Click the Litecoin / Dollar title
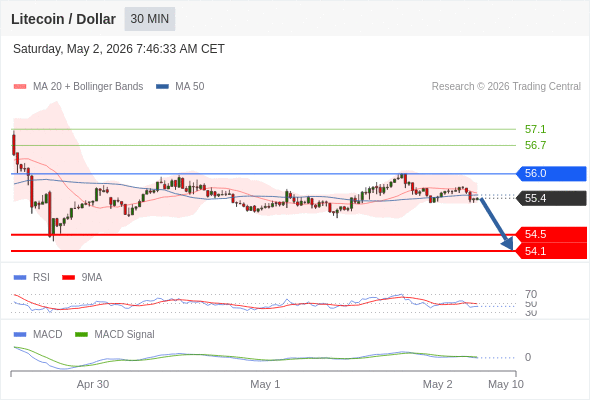The width and height of the screenshot is (590, 400). (63, 19)
